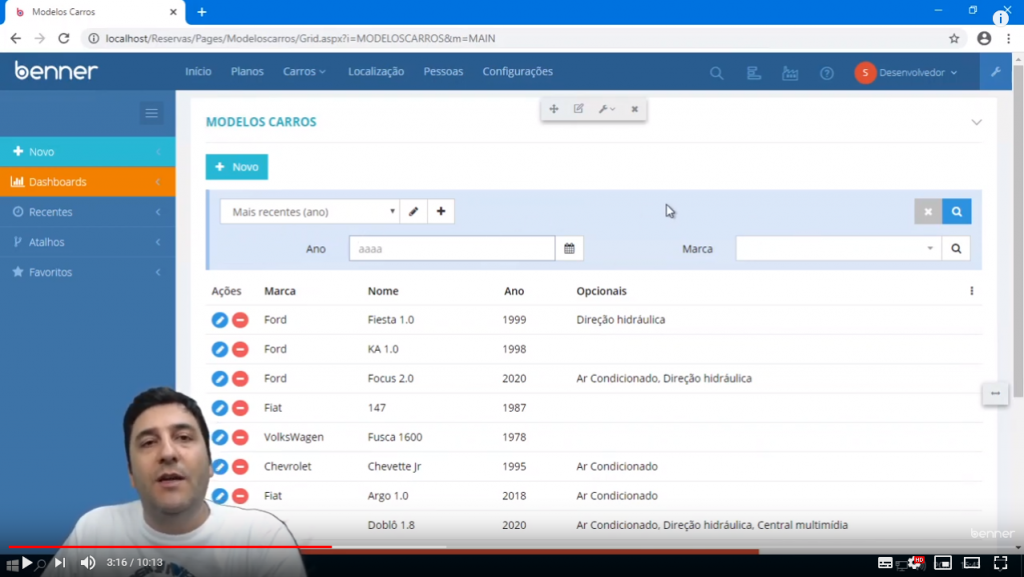Screen dimensions: 1024x577
Task: Click the edit pencil icon for Fiesta 1.0
Action: (220, 320)
